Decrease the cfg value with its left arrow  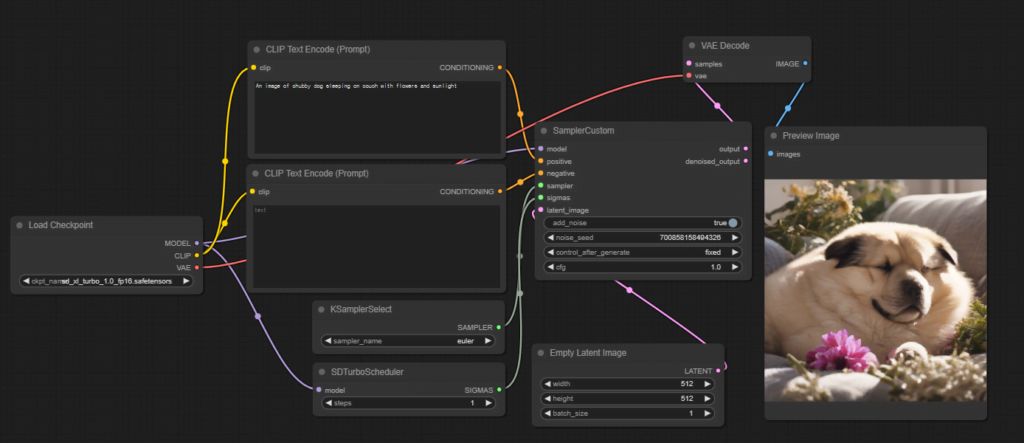[549, 267]
